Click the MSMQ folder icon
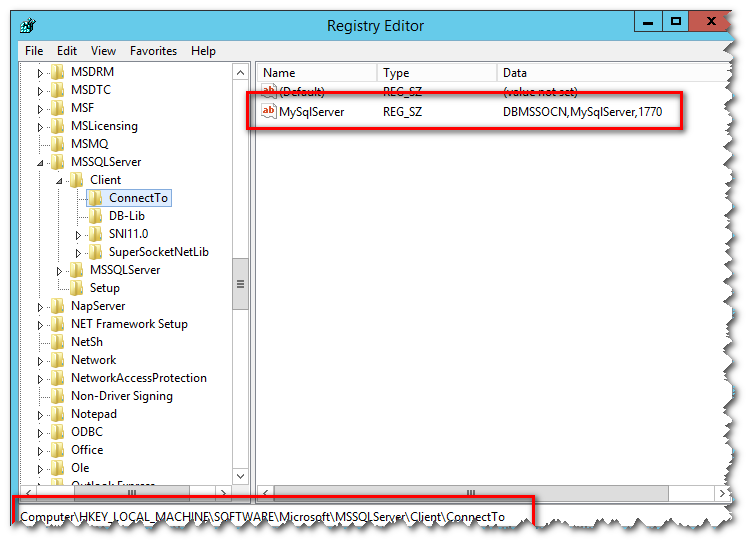The height and width of the screenshot is (546, 752). click(58, 144)
